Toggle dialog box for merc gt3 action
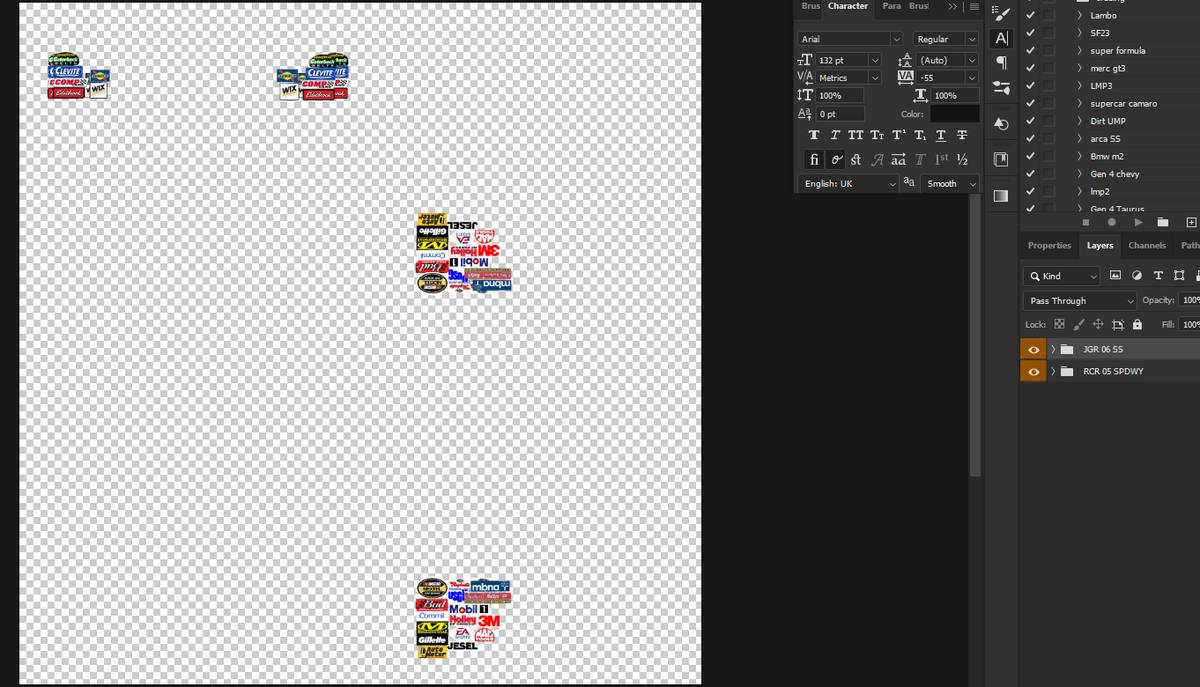The image size is (1200, 687). 1048,68
